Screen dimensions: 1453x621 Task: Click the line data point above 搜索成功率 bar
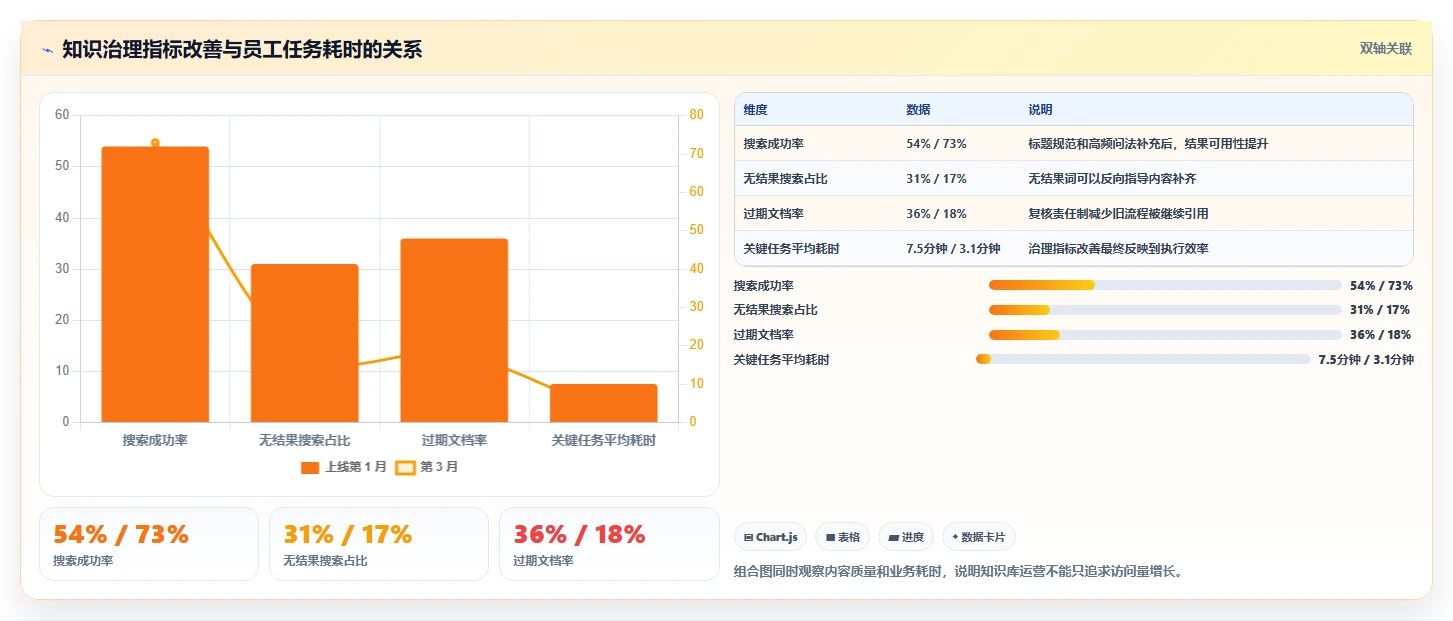pos(155,142)
